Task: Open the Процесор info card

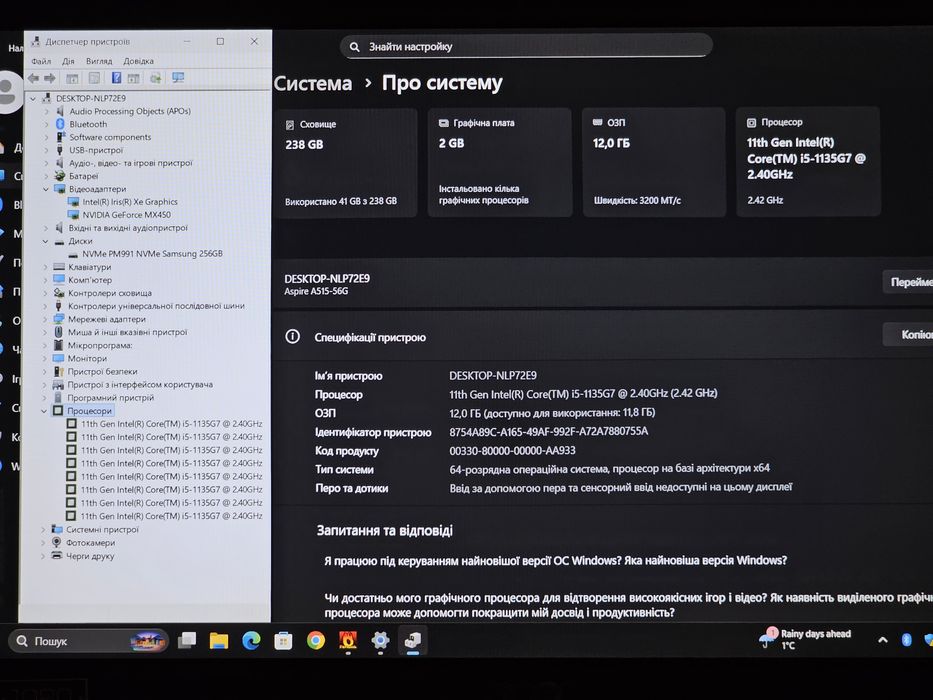Action: coord(808,161)
